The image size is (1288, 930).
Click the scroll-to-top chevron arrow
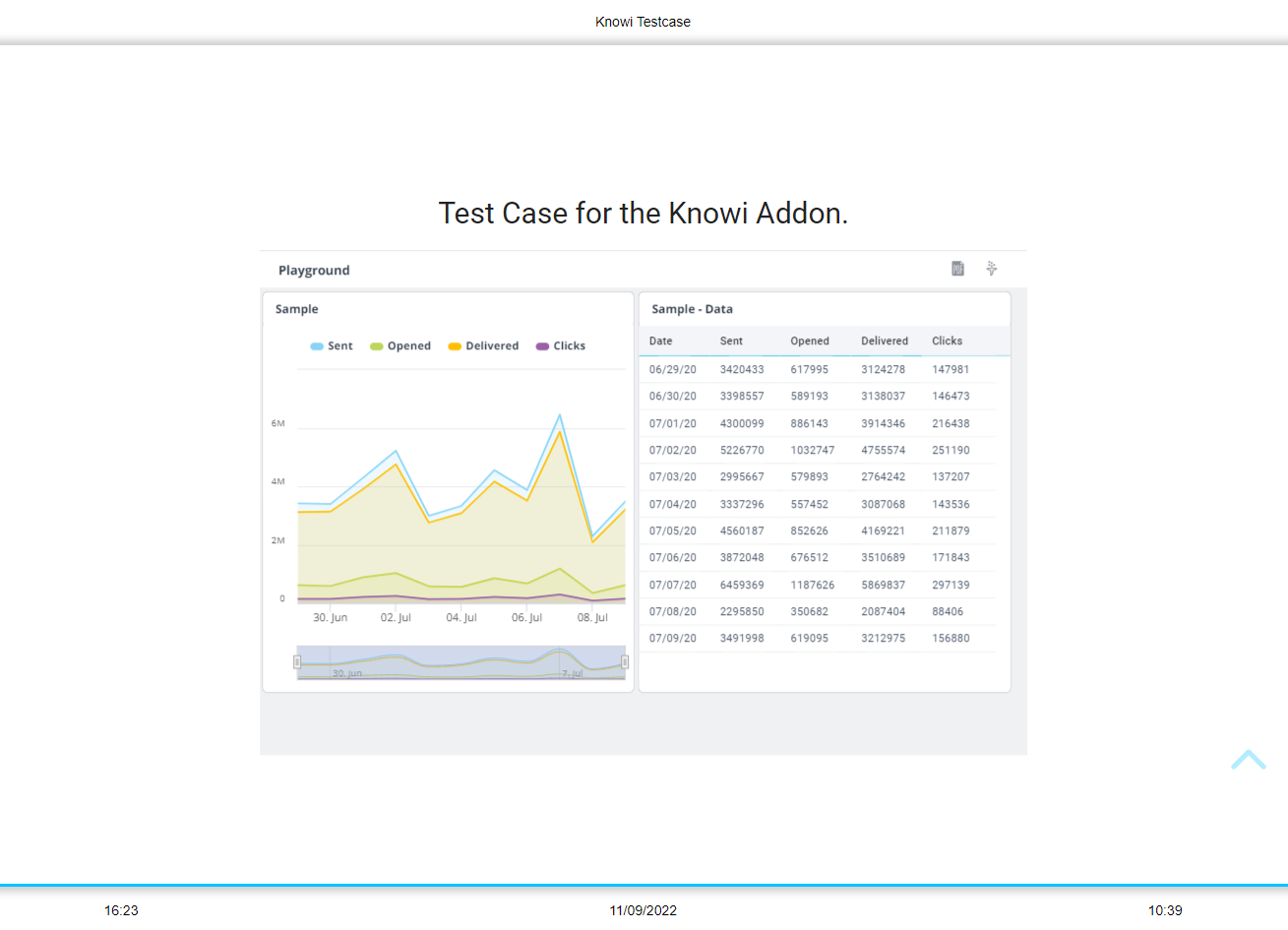click(x=1248, y=760)
